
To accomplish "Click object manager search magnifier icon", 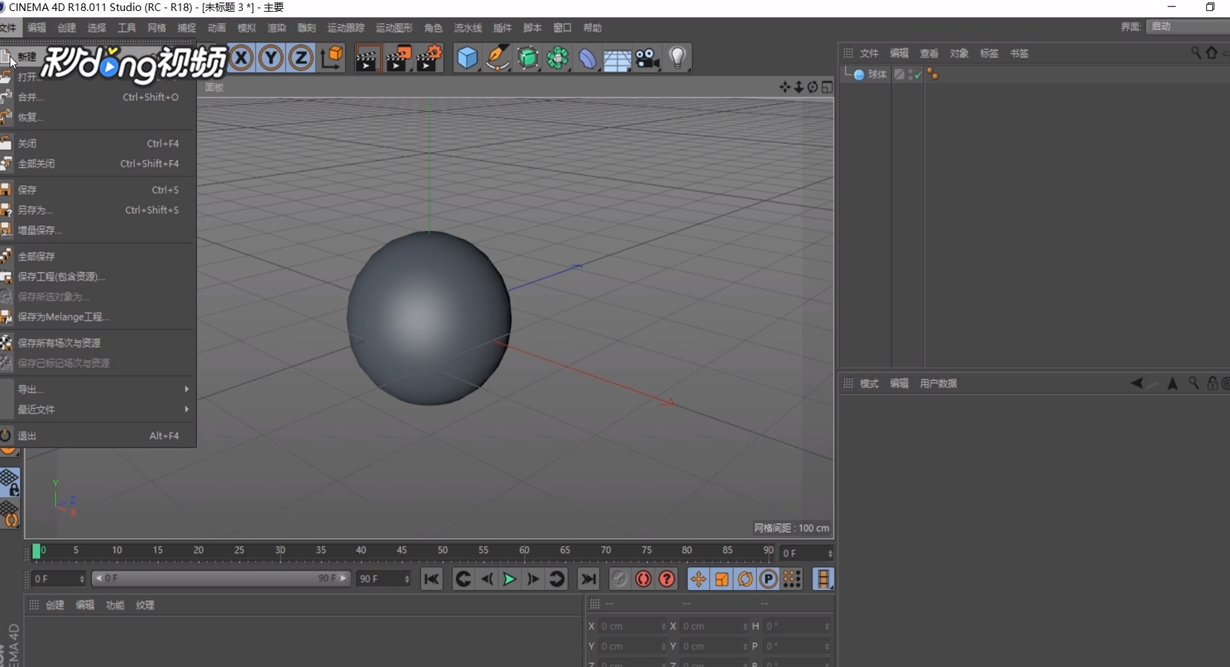I will (x=1195, y=53).
